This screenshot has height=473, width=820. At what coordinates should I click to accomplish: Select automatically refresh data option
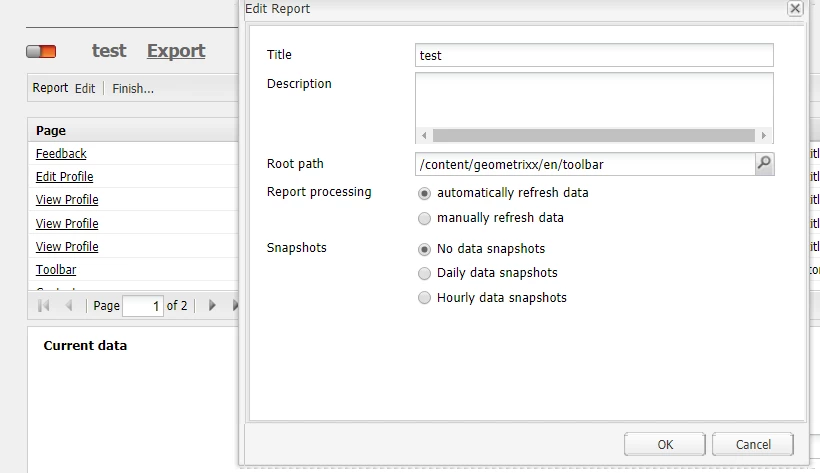[424, 194]
